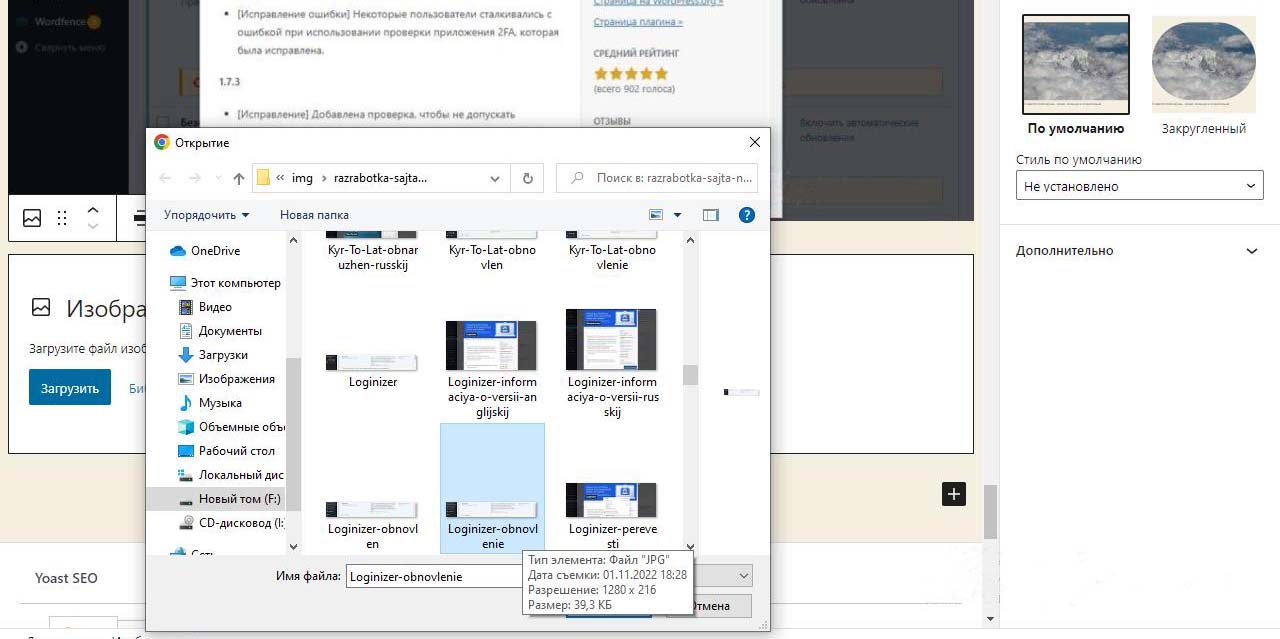Select the Закругленный image style

[x=1203, y=65]
